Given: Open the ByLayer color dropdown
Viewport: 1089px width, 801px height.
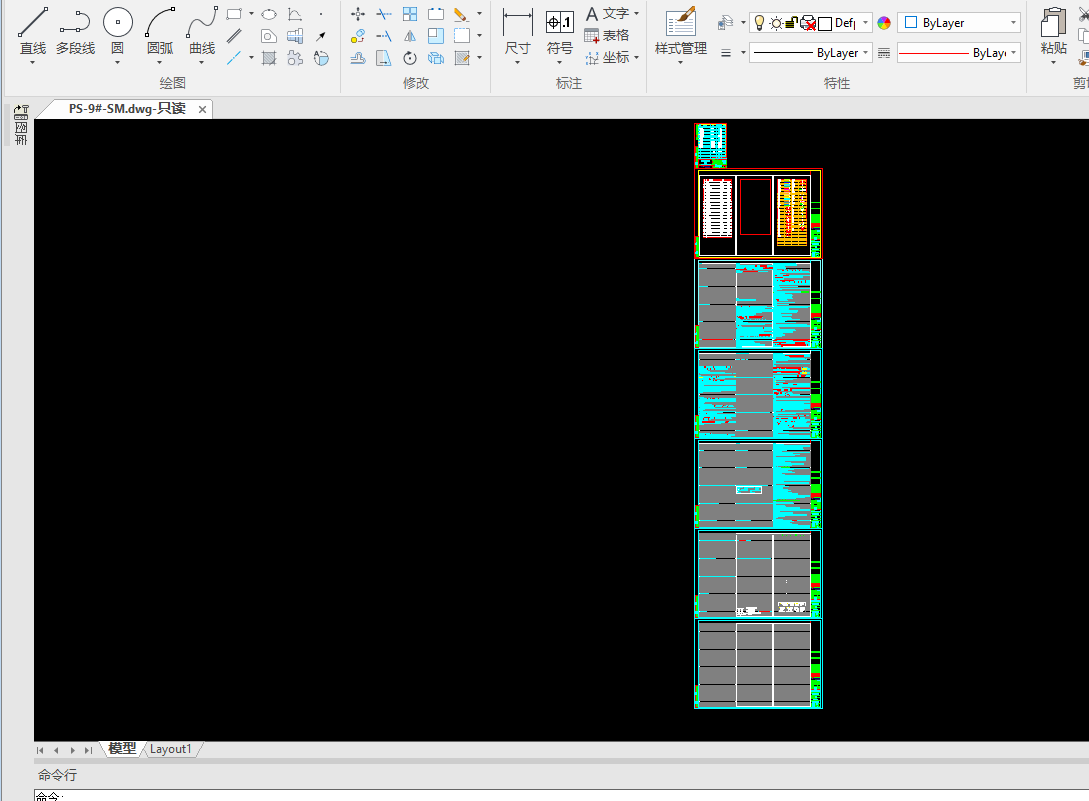Looking at the screenshot, I should coord(959,23).
